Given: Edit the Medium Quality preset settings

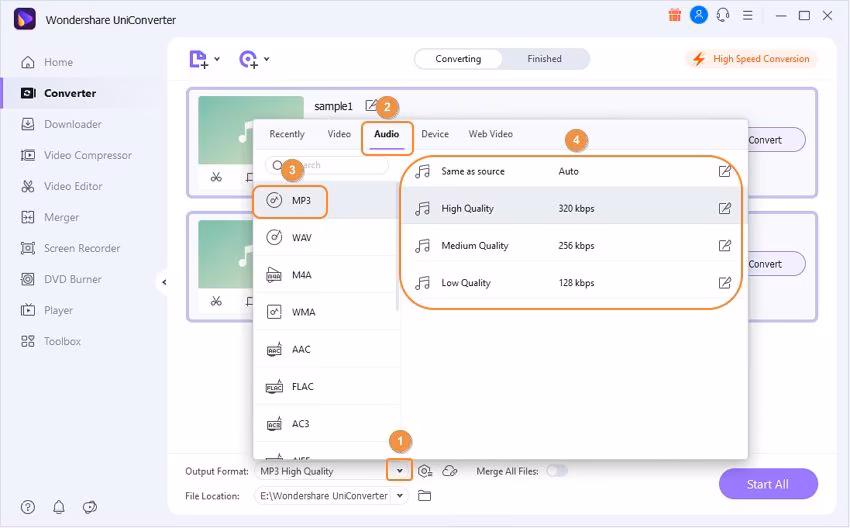Looking at the screenshot, I should pyautogui.click(x=724, y=246).
